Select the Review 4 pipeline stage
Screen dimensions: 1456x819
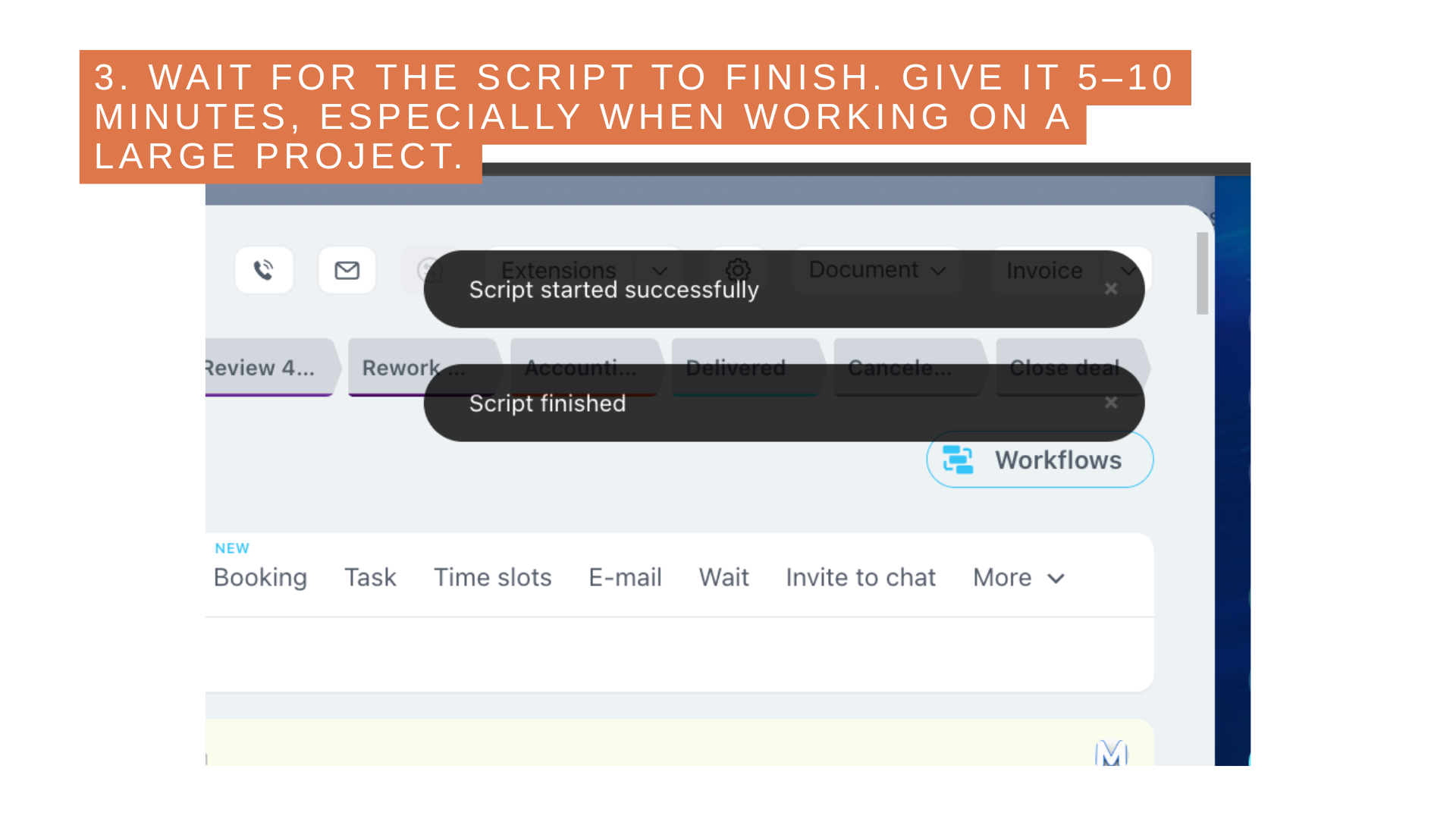point(262,368)
